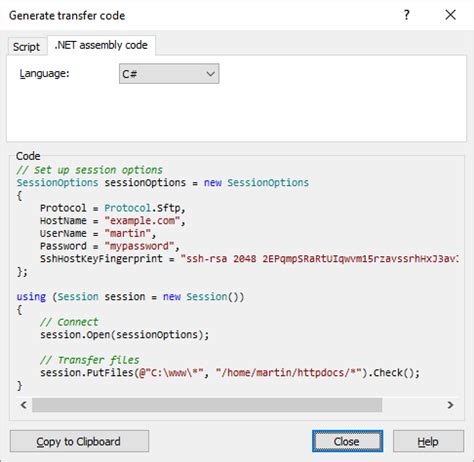474x462 pixels.
Task: Open the Language combo box showing C#
Action: coord(169,74)
